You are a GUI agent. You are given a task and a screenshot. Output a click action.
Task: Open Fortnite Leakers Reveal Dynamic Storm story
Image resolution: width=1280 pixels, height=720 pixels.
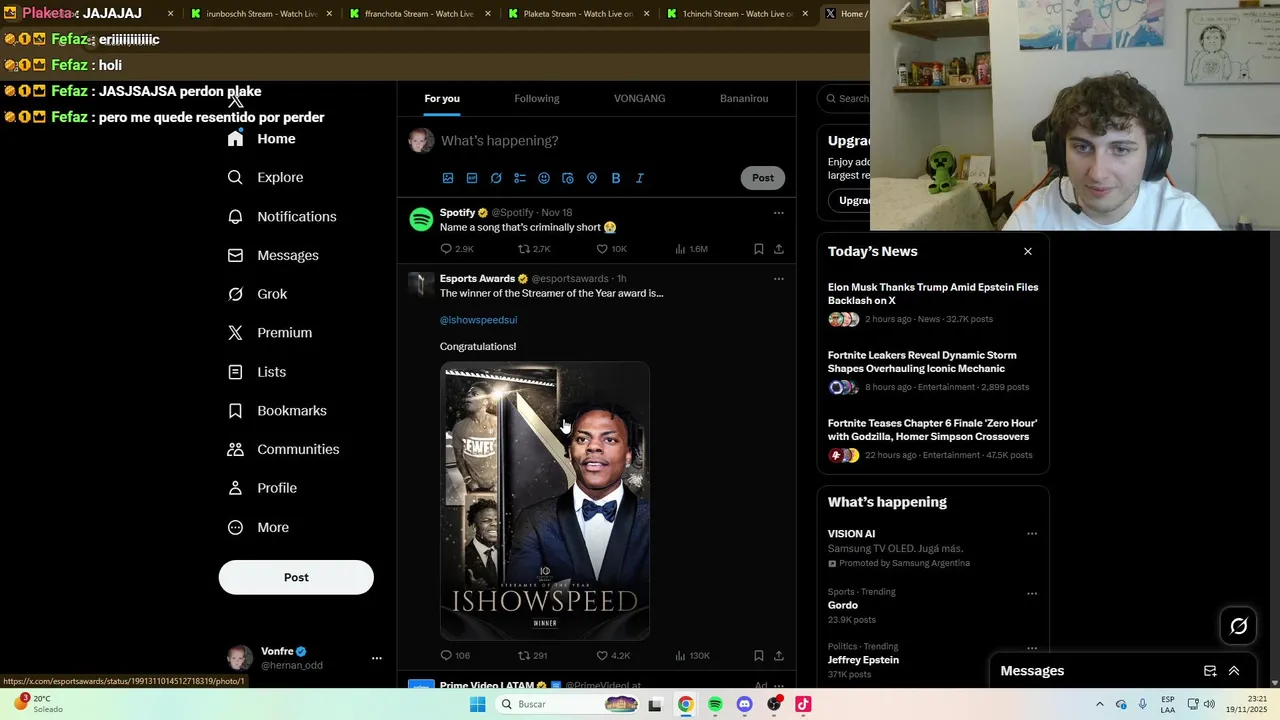point(933,373)
